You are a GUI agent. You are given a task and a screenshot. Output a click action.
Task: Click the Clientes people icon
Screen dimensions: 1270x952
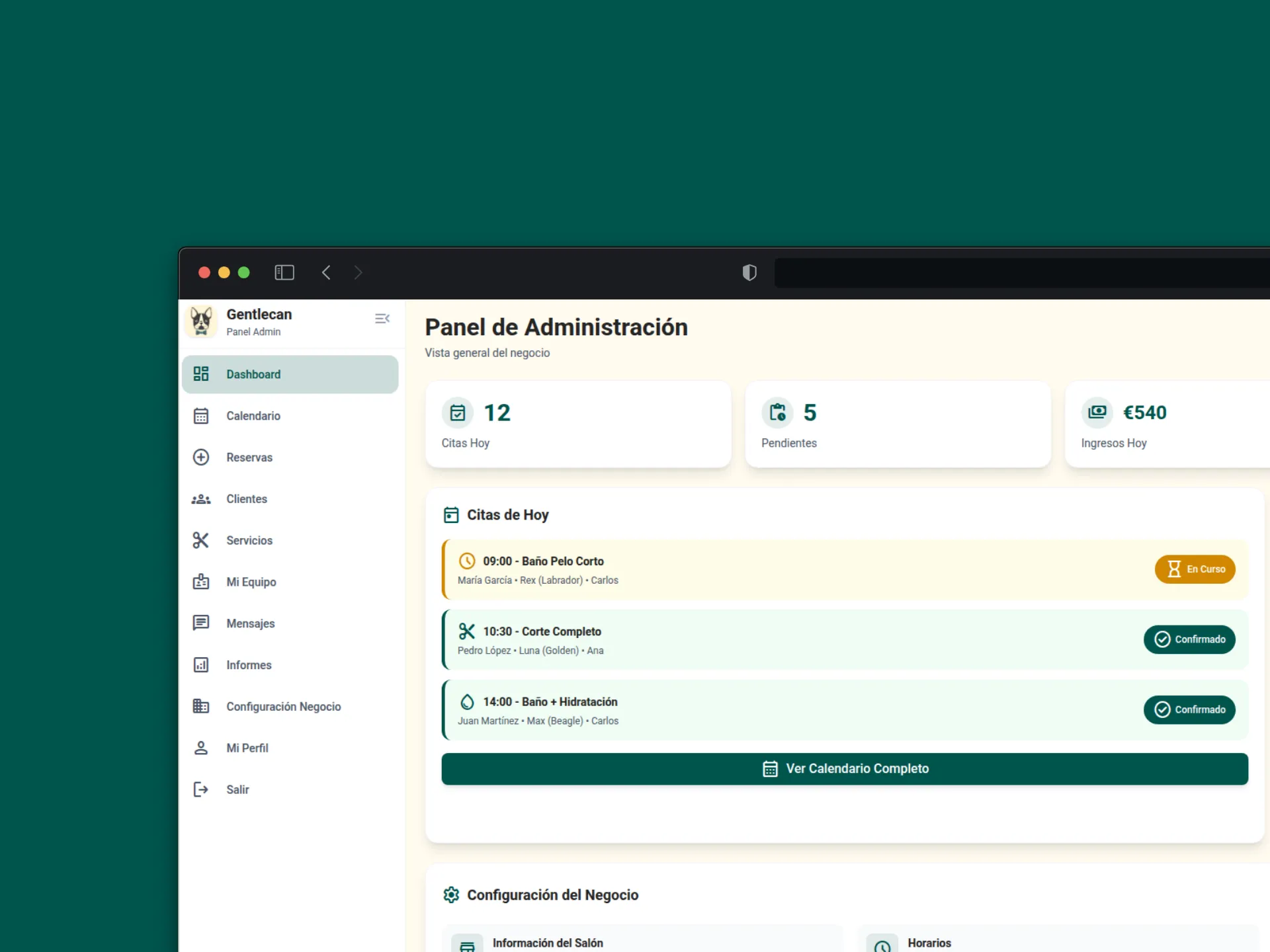[x=202, y=499]
